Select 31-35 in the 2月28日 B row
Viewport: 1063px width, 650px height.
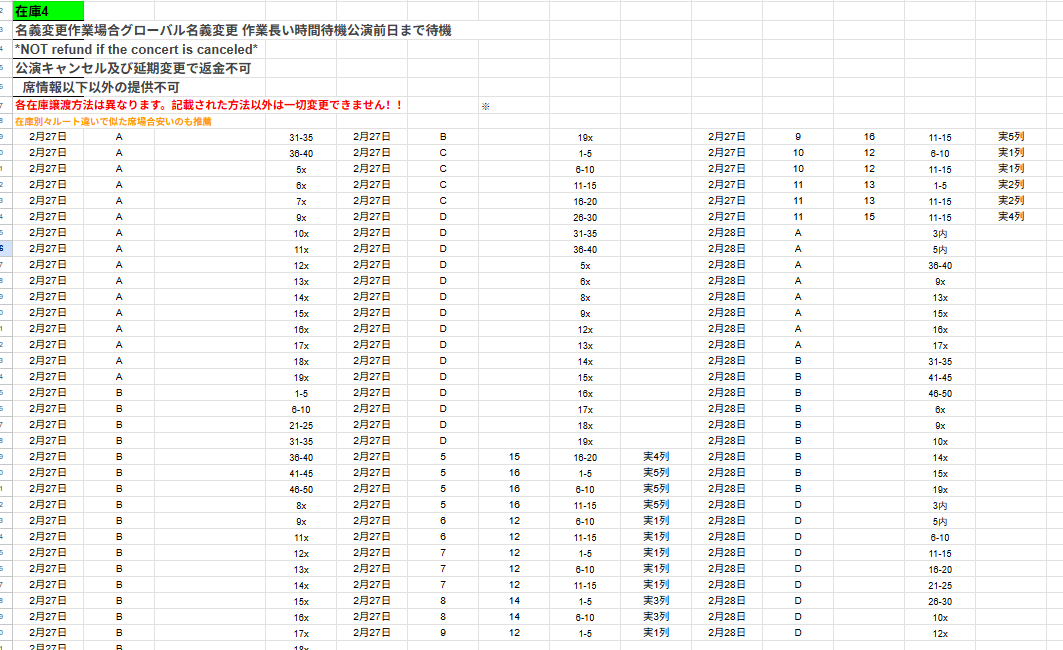[940, 362]
